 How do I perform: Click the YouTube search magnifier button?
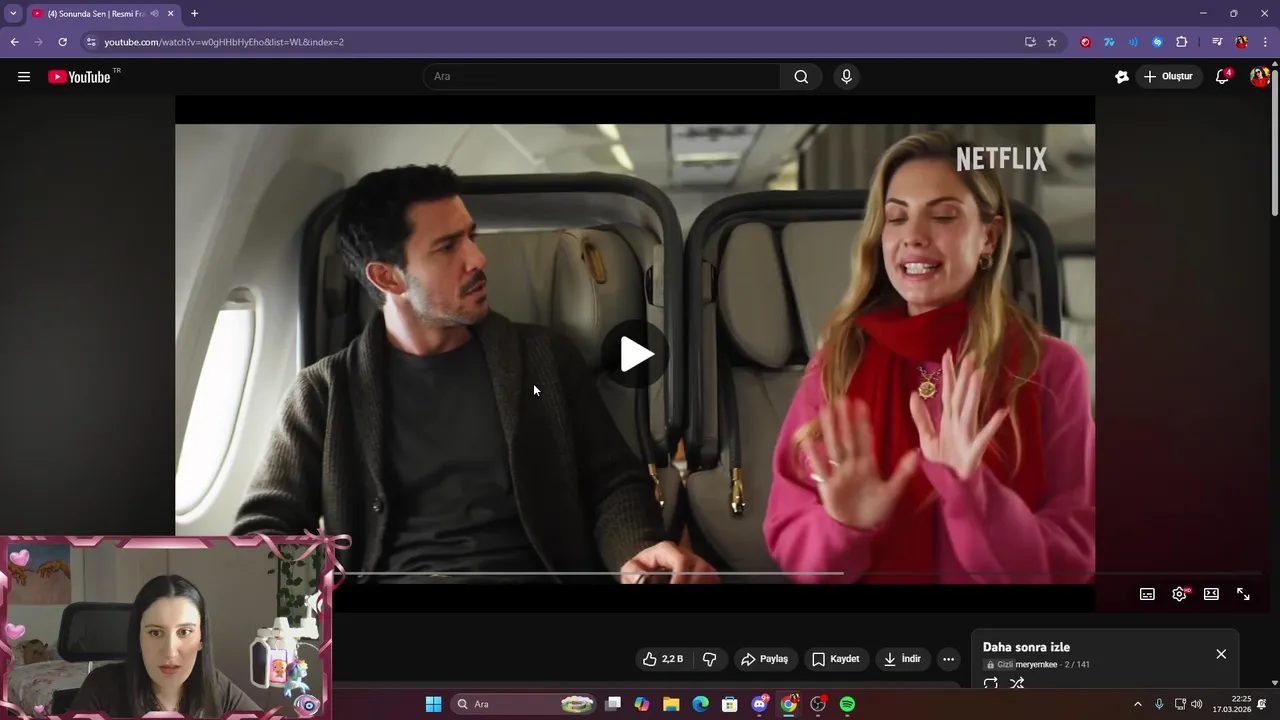click(x=801, y=77)
